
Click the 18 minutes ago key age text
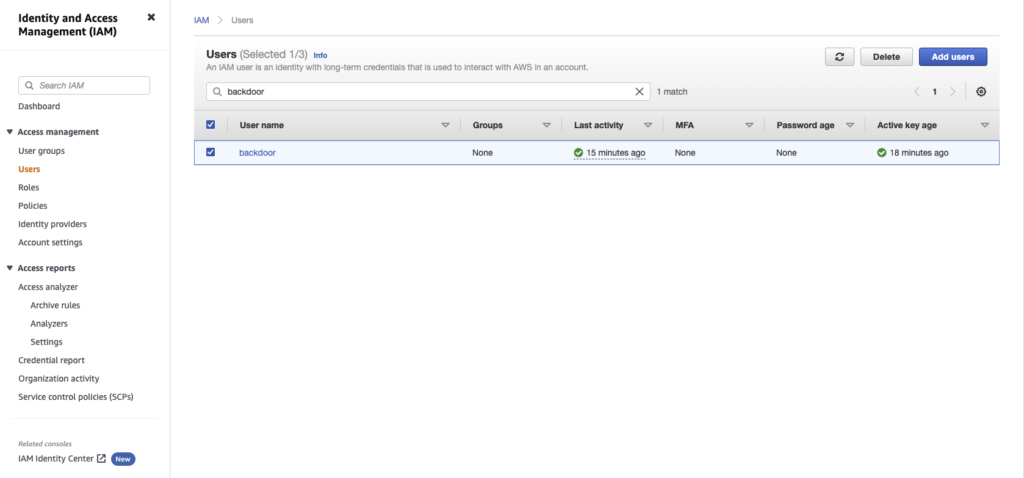click(919, 153)
